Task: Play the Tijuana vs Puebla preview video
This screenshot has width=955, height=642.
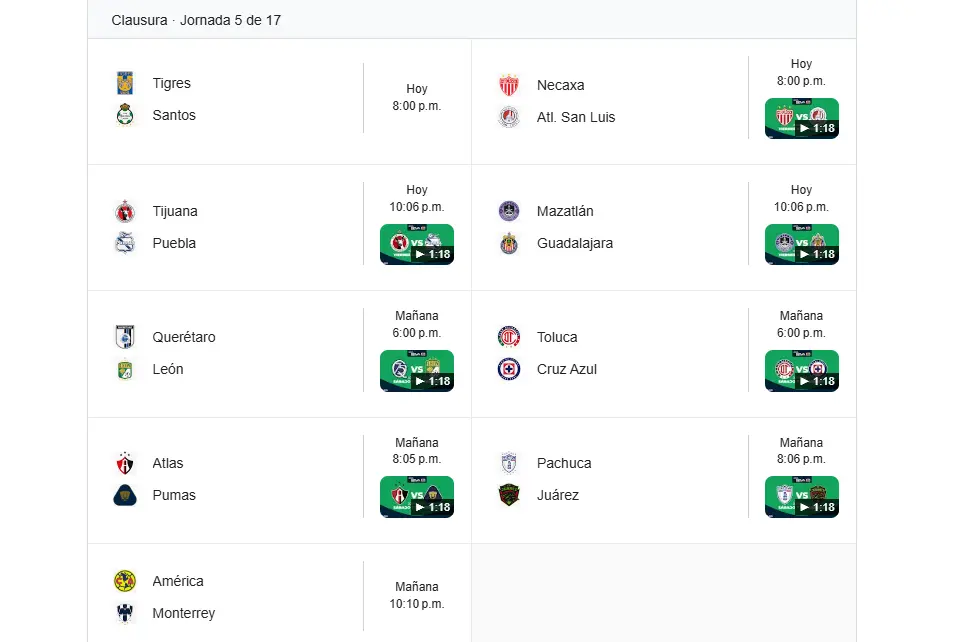Action: pyautogui.click(x=416, y=244)
